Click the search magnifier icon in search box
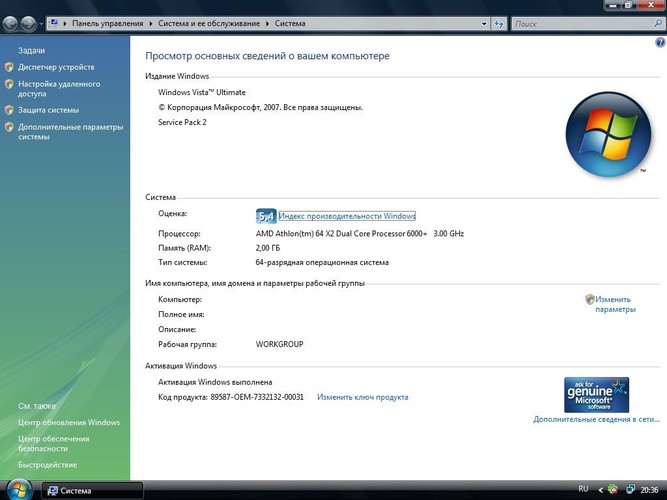Screen dimensions: 667x500 (656, 21)
